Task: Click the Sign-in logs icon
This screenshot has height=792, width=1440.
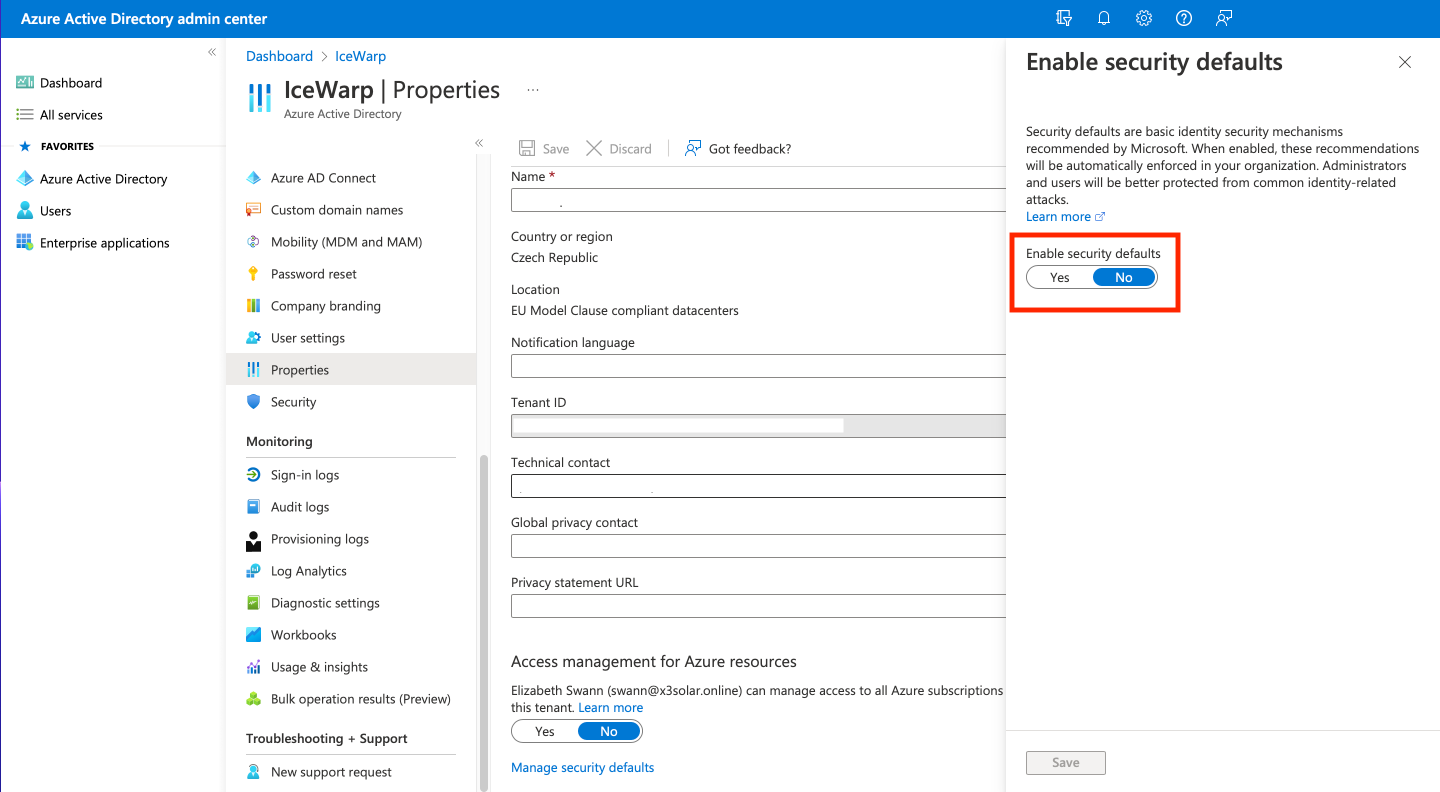Action: coord(254,475)
